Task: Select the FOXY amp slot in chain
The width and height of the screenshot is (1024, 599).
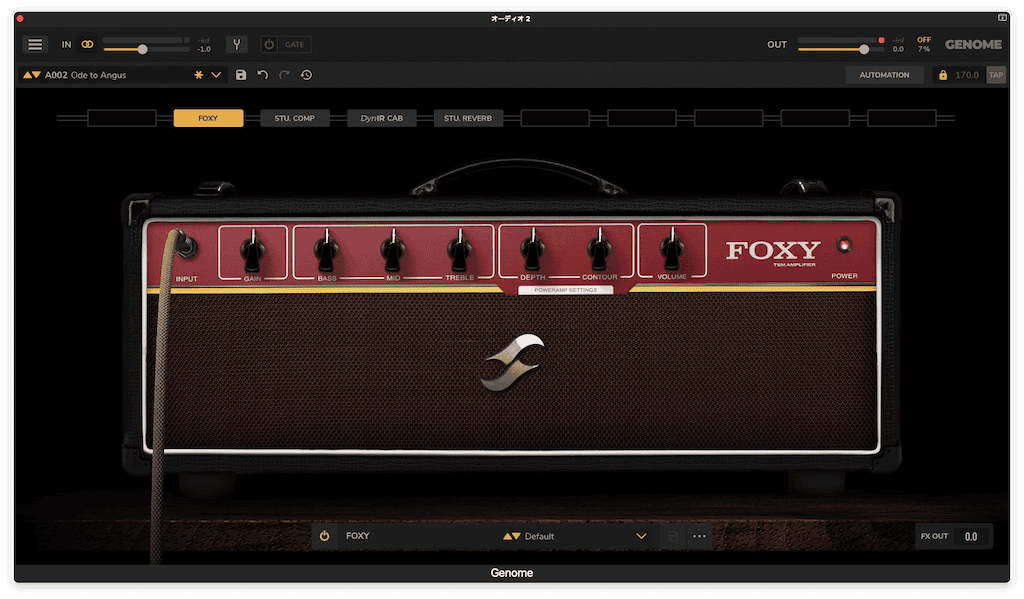Action: tap(208, 118)
